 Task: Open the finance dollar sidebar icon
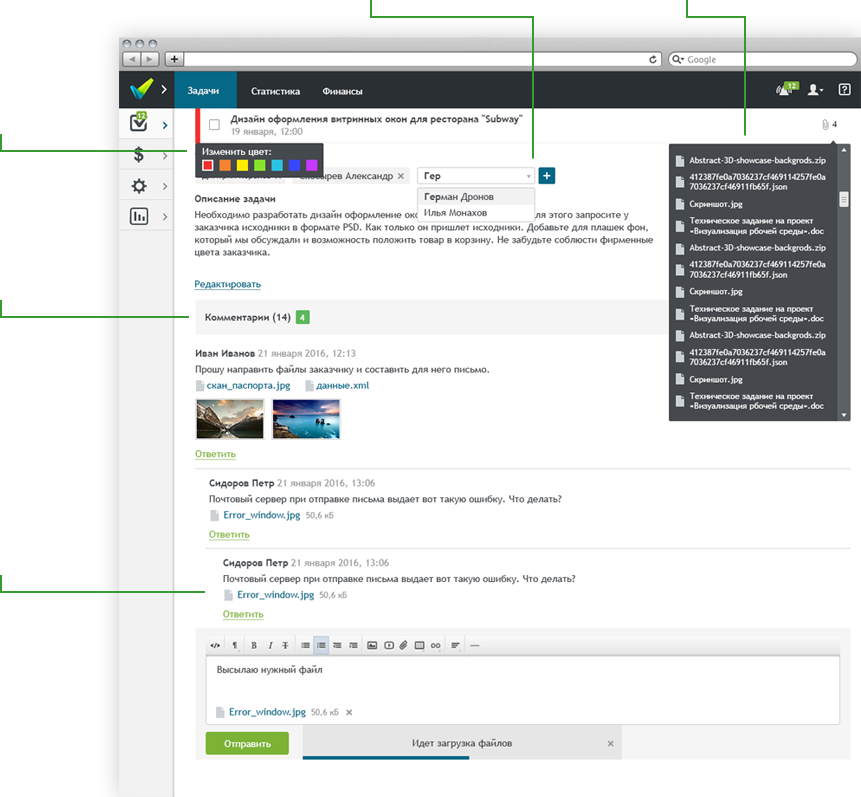141,155
